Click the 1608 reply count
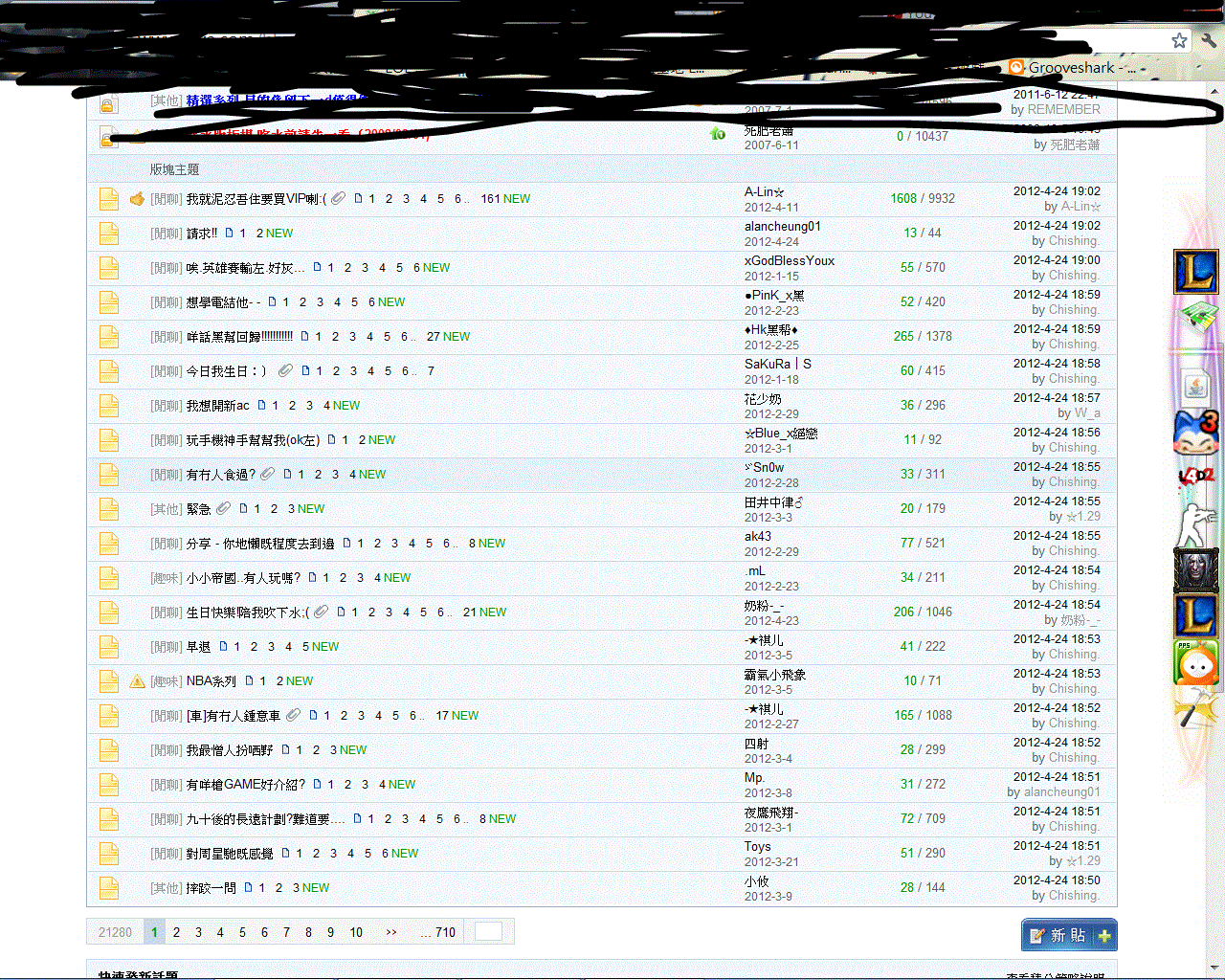This screenshot has width=1225, height=980. (903, 198)
